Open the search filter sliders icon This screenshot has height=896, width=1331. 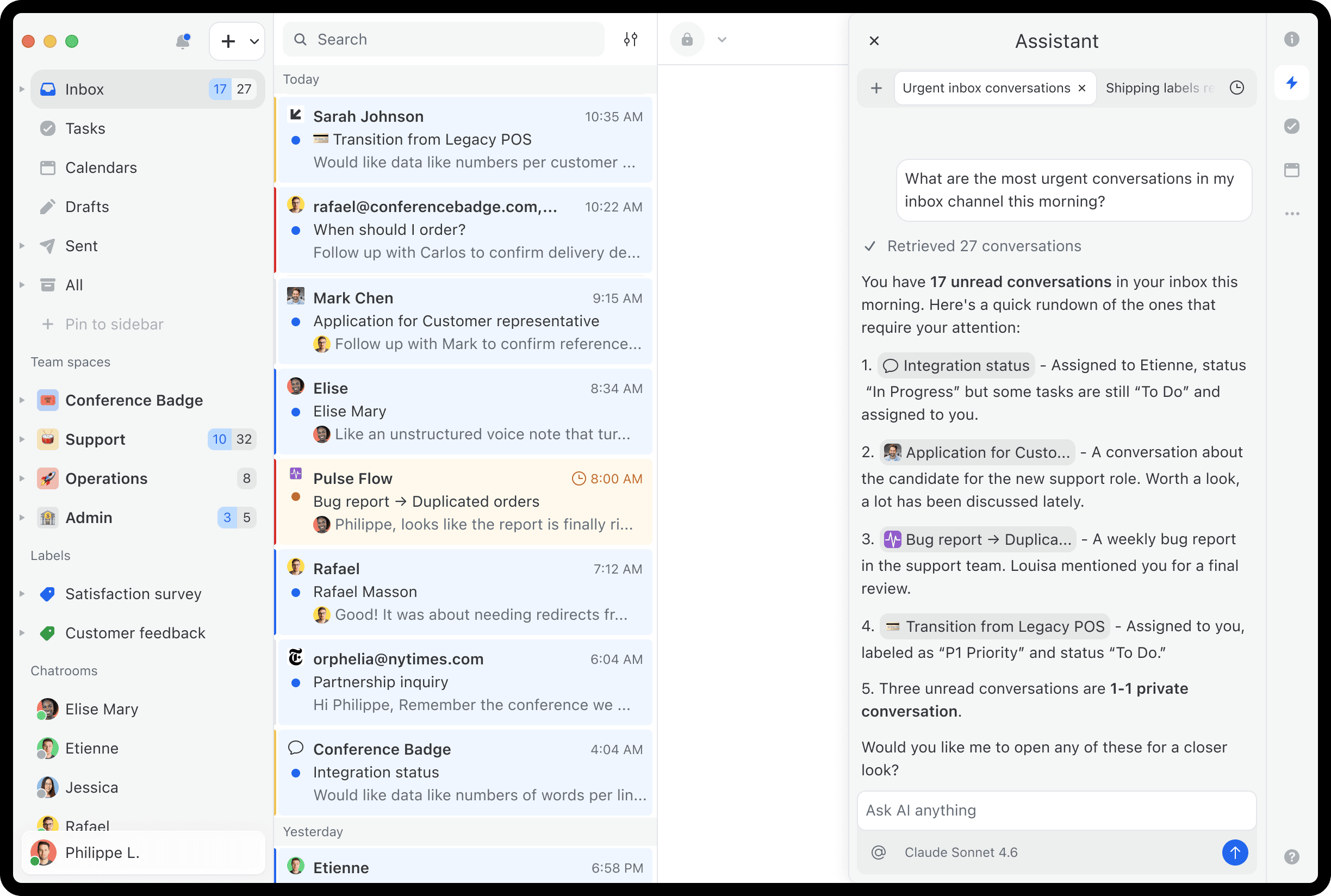pos(630,40)
